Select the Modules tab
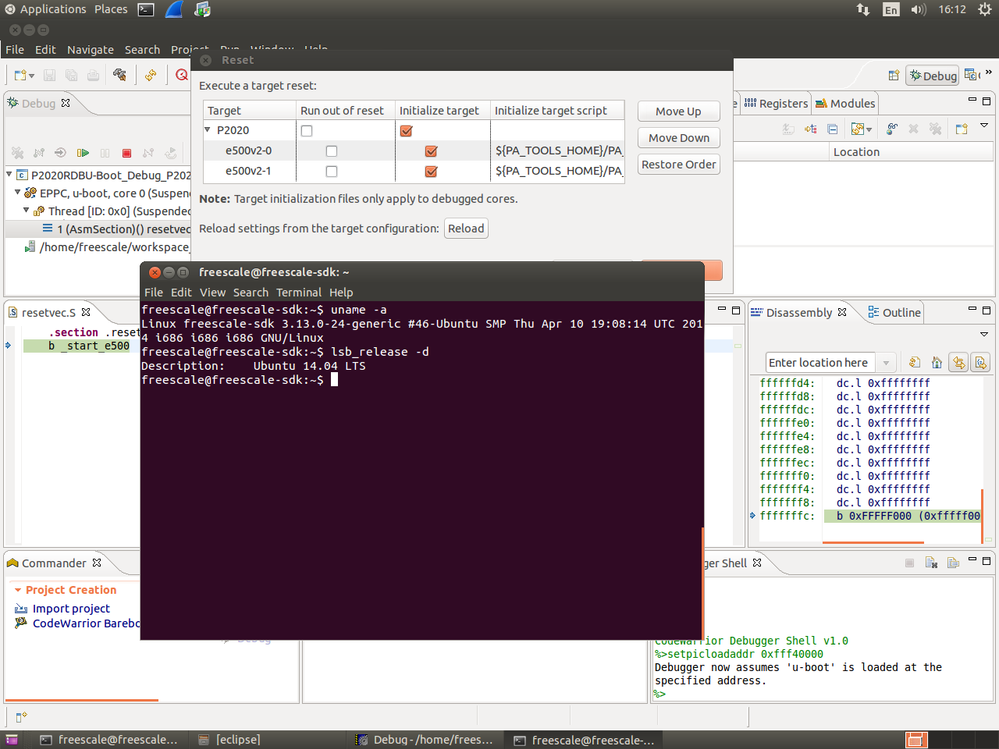The width and height of the screenshot is (999, 749). (845, 103)
